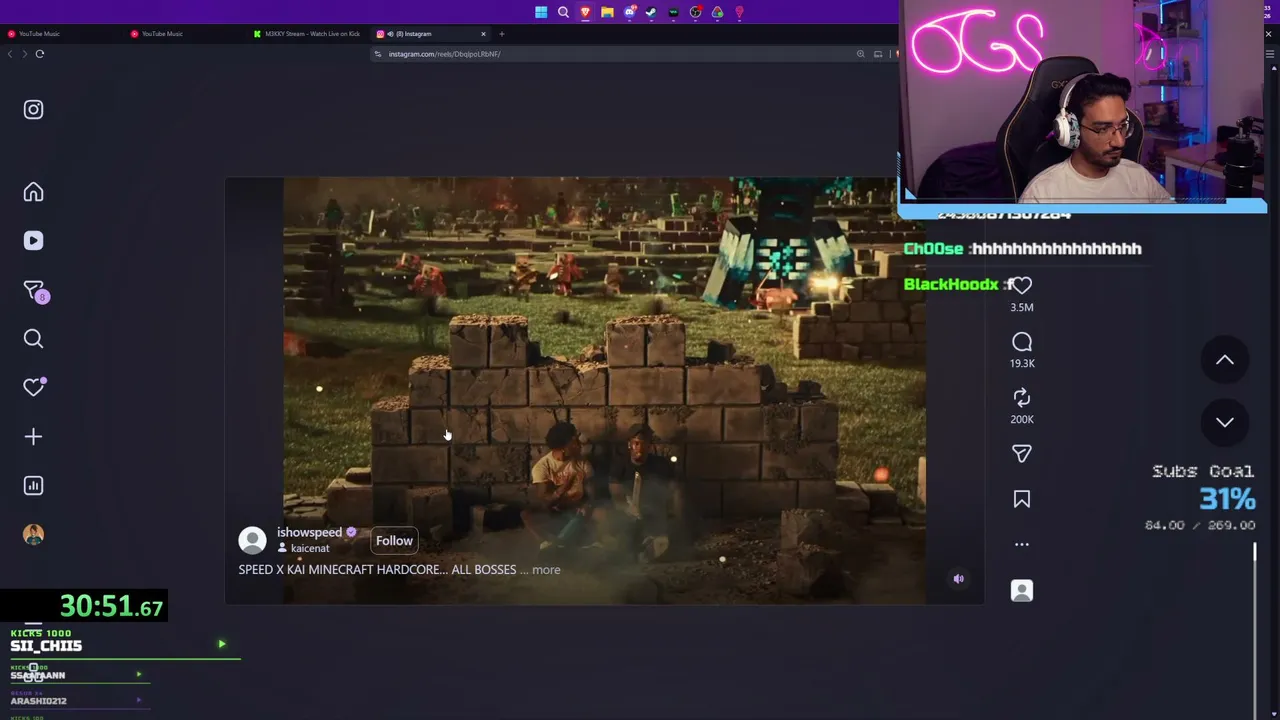Go to next reel with down chevron
This screenshot has height=720, width=1280.
[x=1224, y=422]
